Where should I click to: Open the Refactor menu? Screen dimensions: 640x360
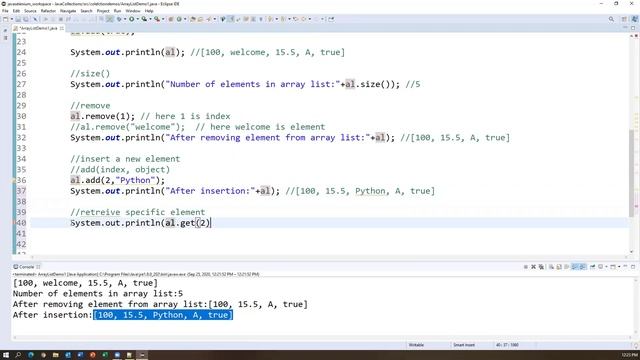coord(48,11)
